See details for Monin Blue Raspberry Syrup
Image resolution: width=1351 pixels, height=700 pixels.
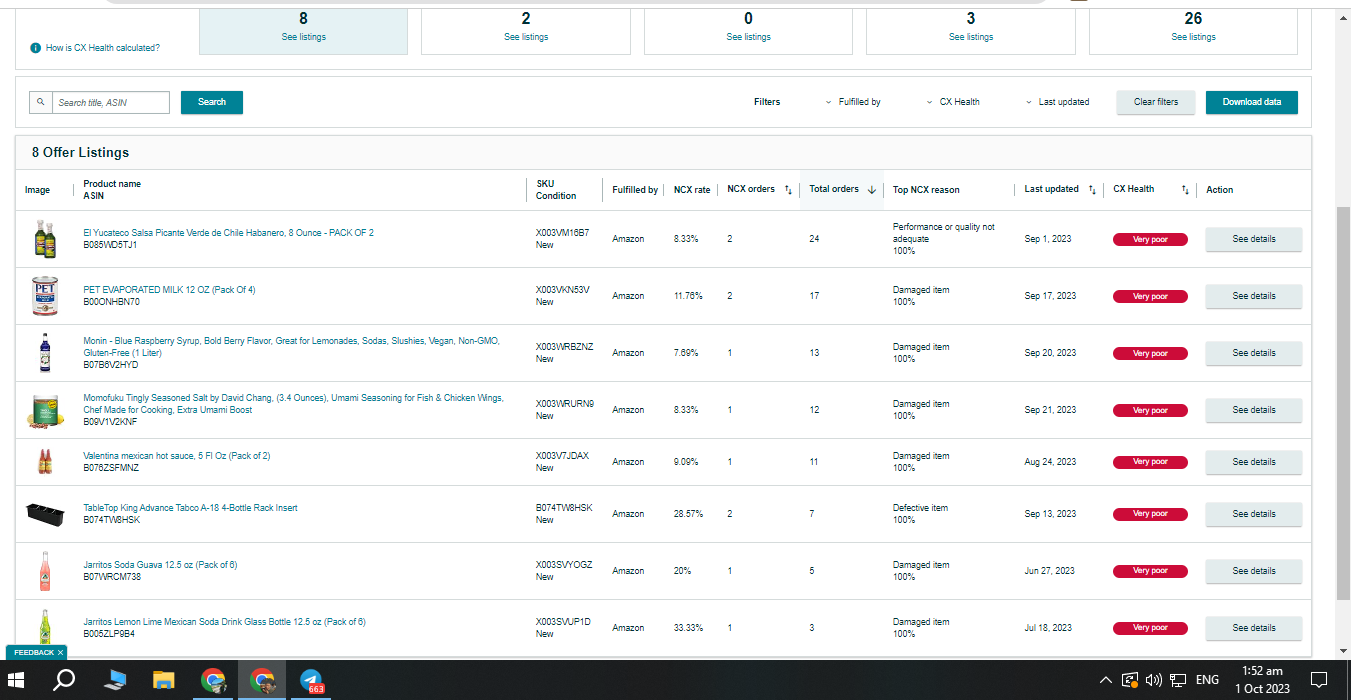(x=1254, y=353)
